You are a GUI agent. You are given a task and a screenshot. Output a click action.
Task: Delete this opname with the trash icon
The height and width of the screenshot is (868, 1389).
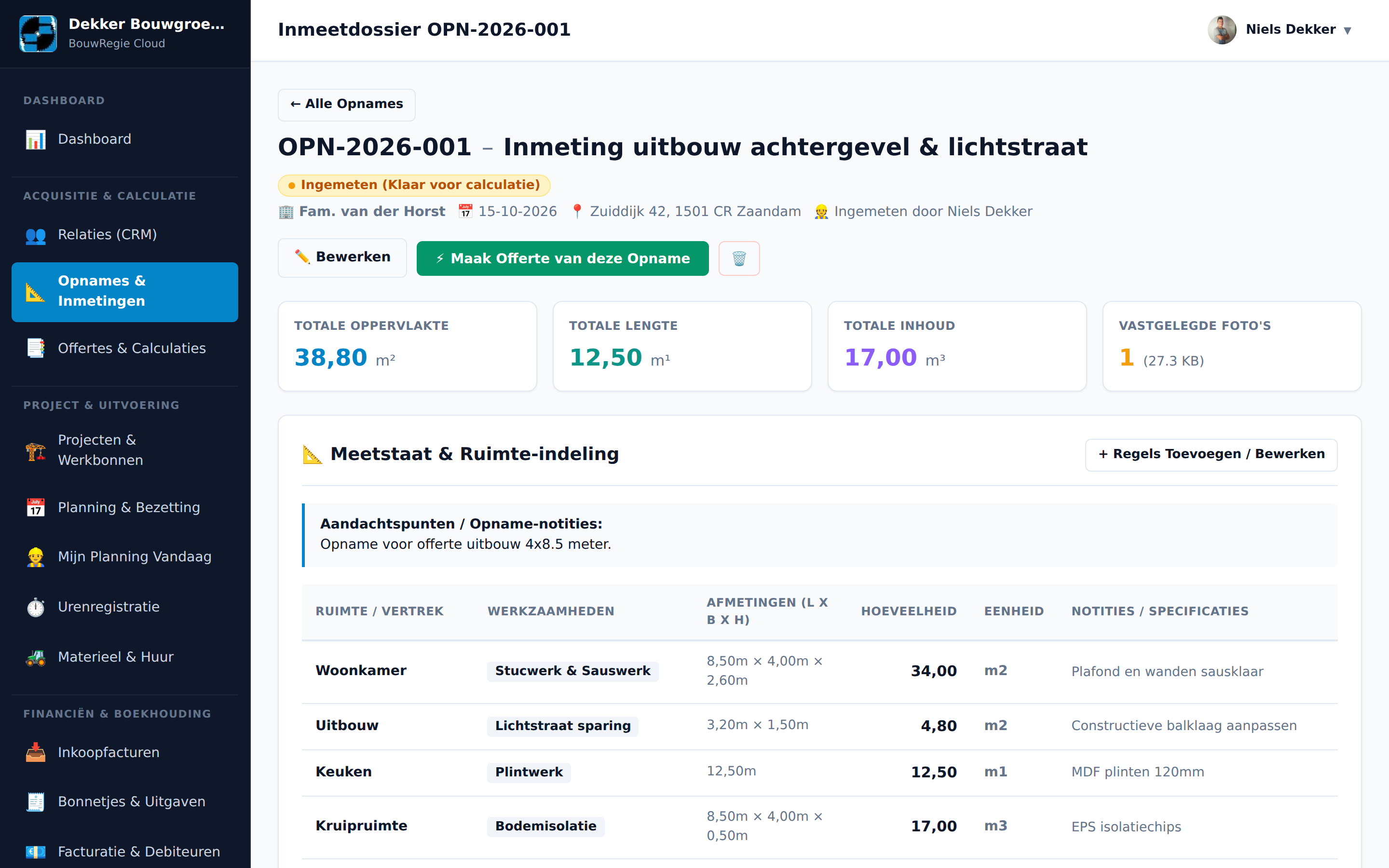pos(739,258)
